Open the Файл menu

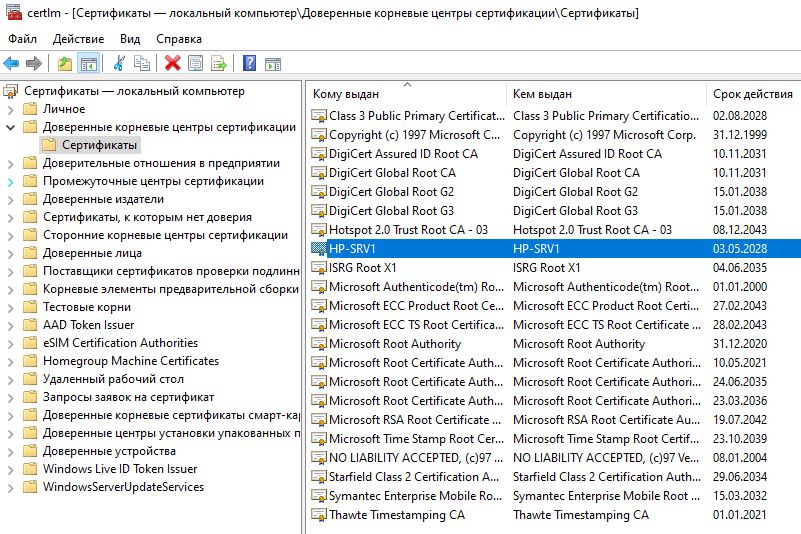click(x=22, y=39)
